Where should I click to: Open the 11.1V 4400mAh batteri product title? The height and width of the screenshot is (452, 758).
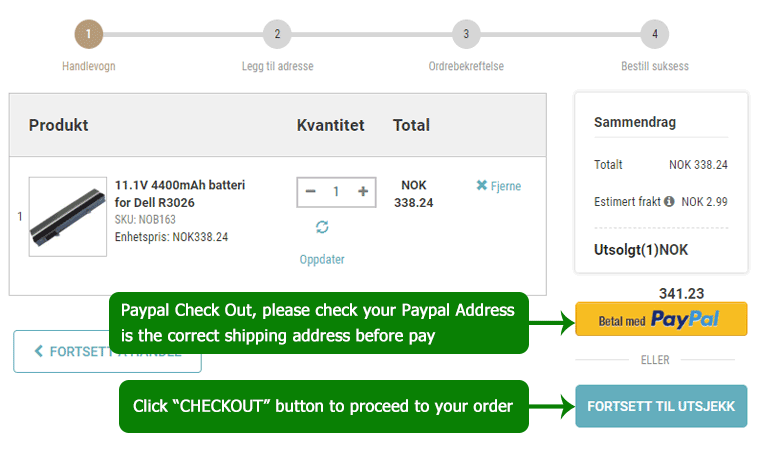click(x=179, y=194)
